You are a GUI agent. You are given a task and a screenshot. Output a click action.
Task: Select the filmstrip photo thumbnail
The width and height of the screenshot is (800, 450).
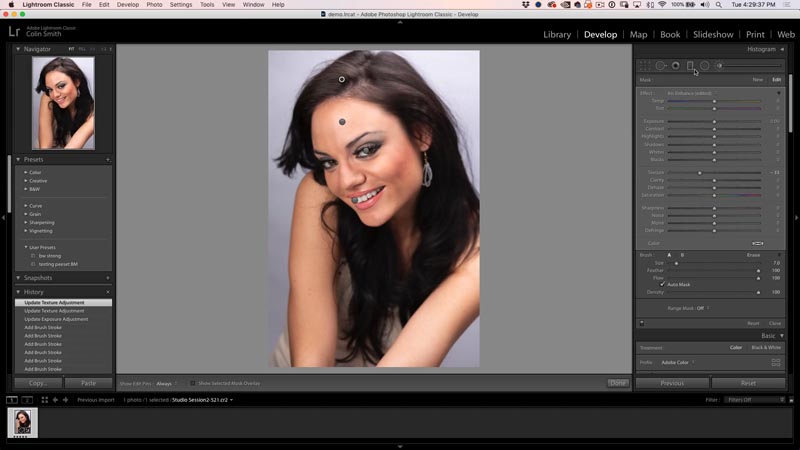point(22,422)
